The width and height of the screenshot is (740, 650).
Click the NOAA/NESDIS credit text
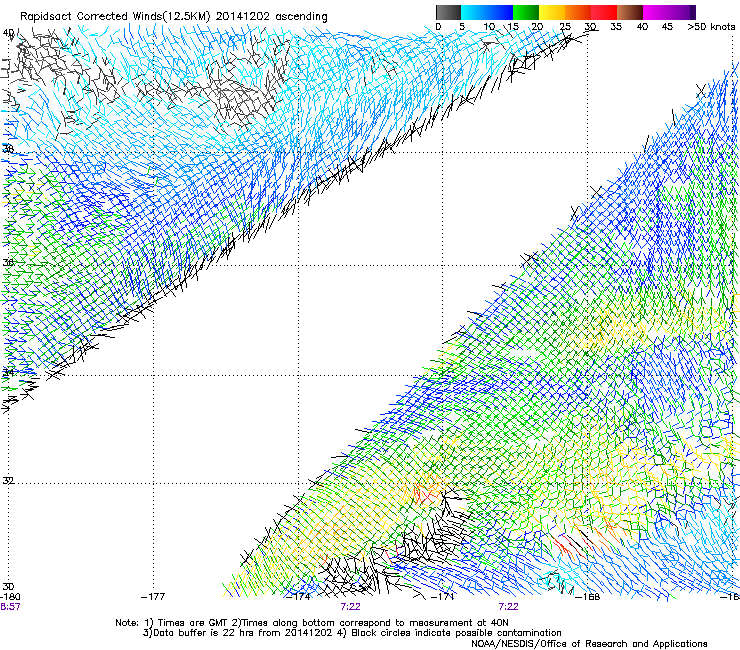click(589, 643)
